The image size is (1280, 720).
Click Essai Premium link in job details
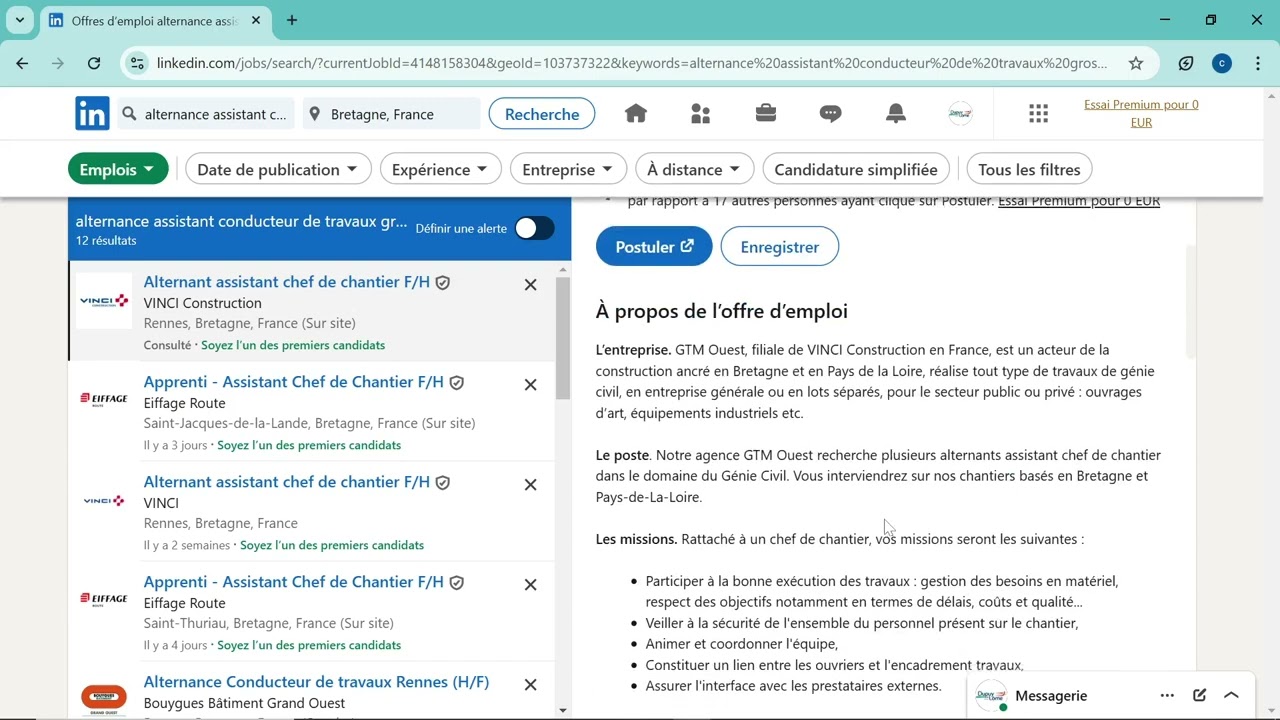click(1079, 201)
